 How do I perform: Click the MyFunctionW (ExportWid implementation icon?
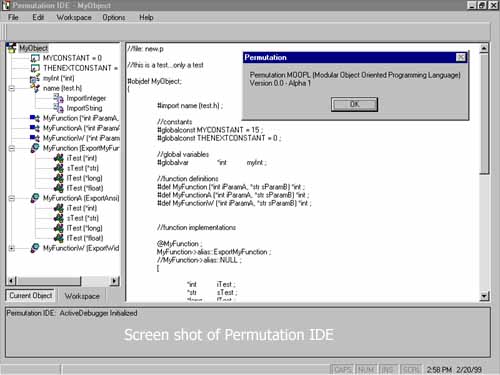point(35,248)
